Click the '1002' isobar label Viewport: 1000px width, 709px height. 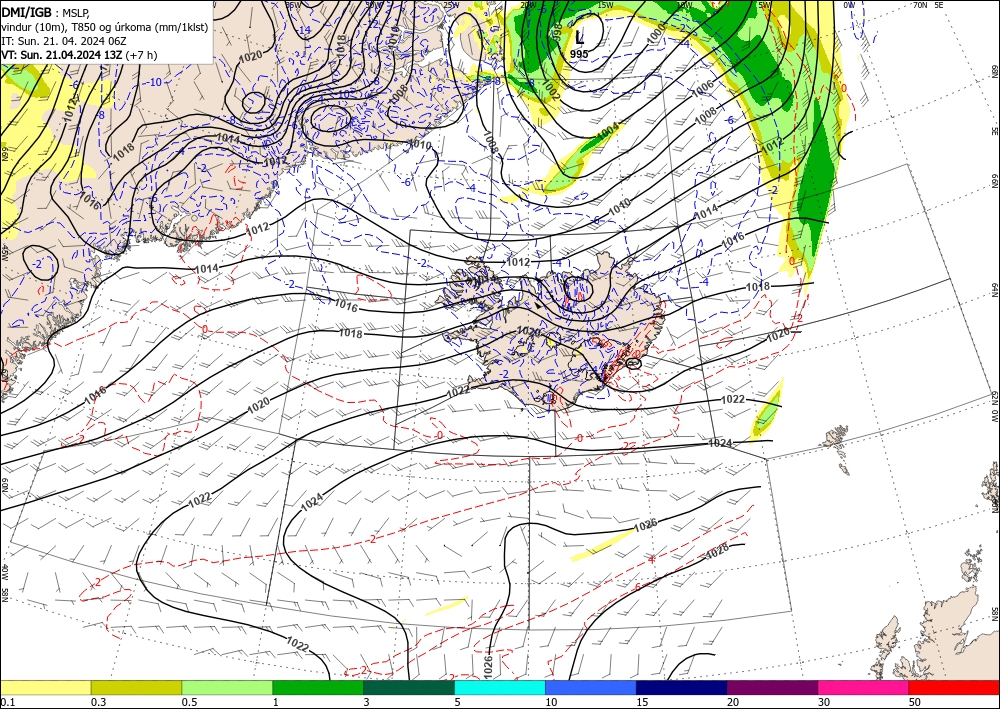coord(550,91)
